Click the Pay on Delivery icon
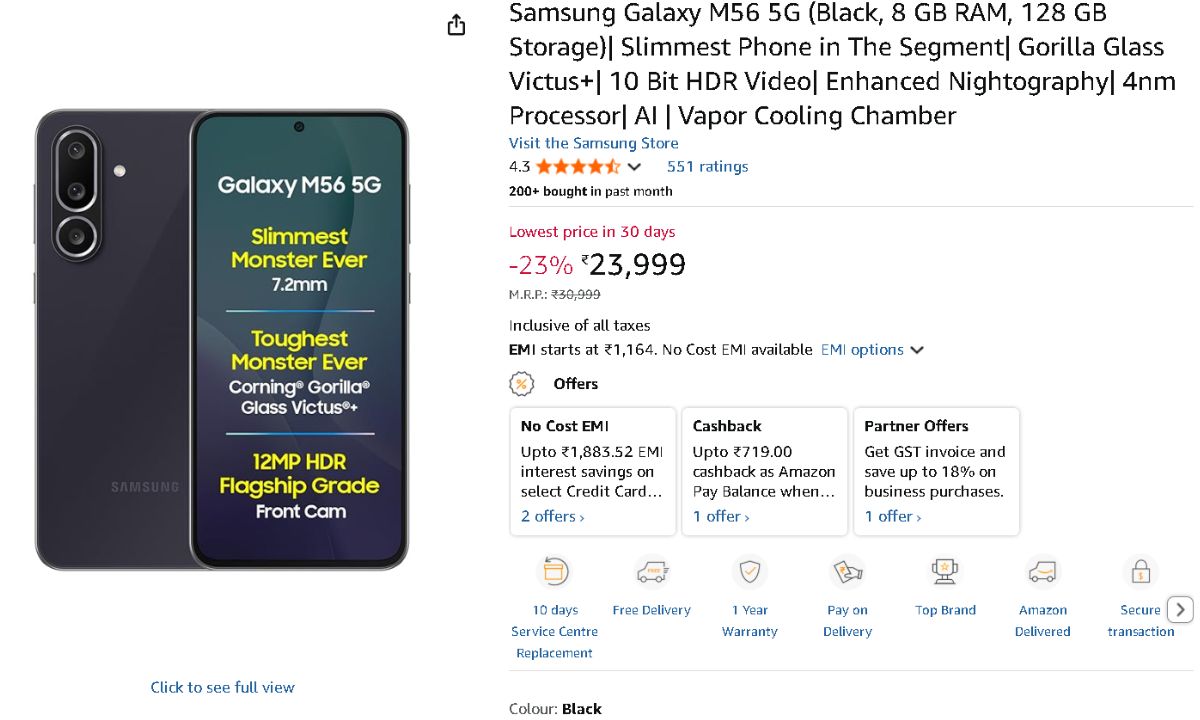Image resolution: width=1200 pixels, height=720 pixels. (847, 572)
